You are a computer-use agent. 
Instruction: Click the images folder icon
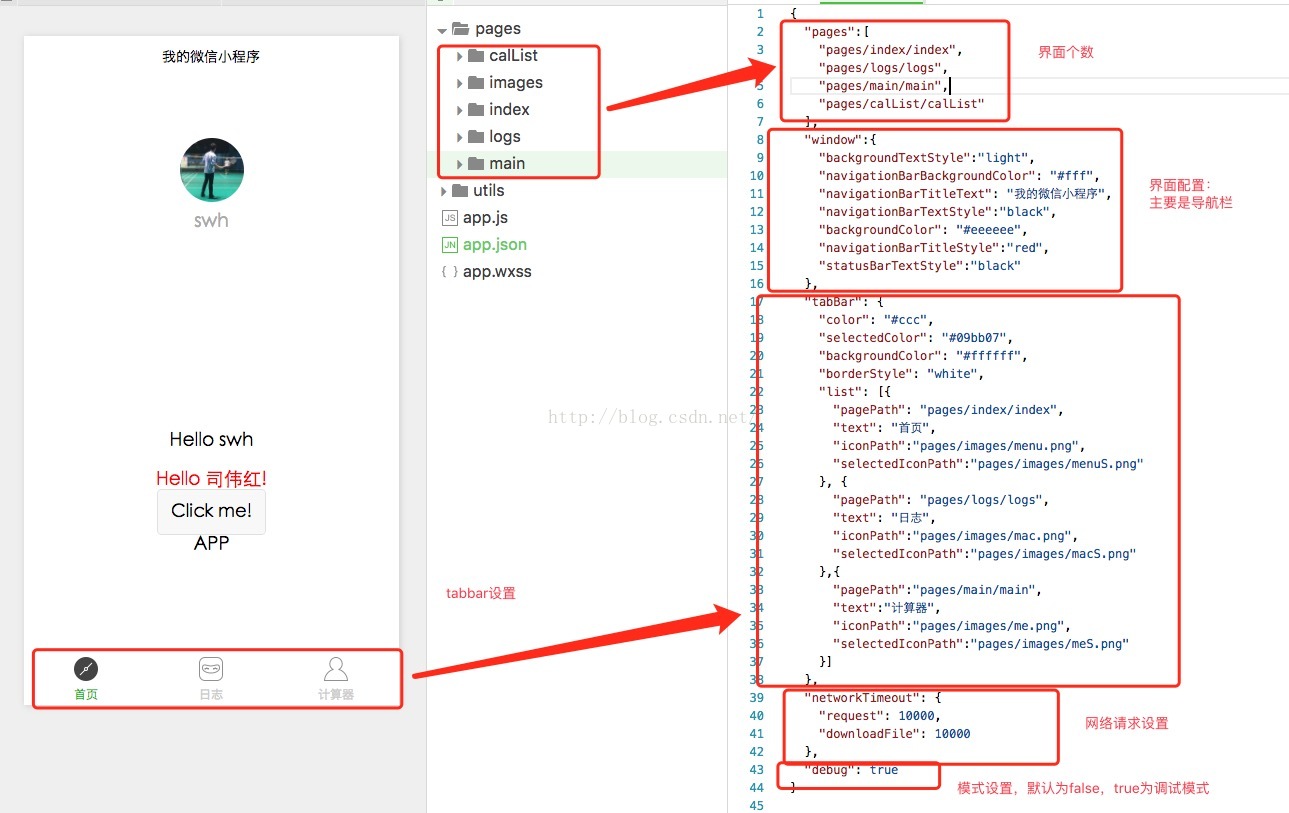click(476, 83)
